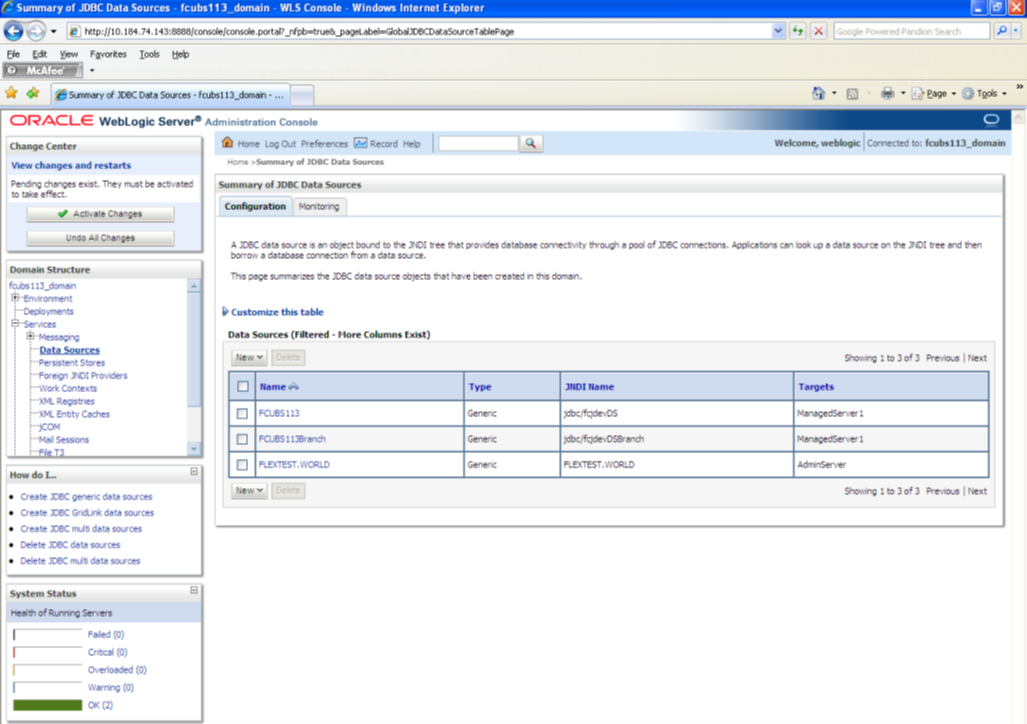Click Undo All Changes button
Viewport: 1027px width, 724px height.
point(100,238)
